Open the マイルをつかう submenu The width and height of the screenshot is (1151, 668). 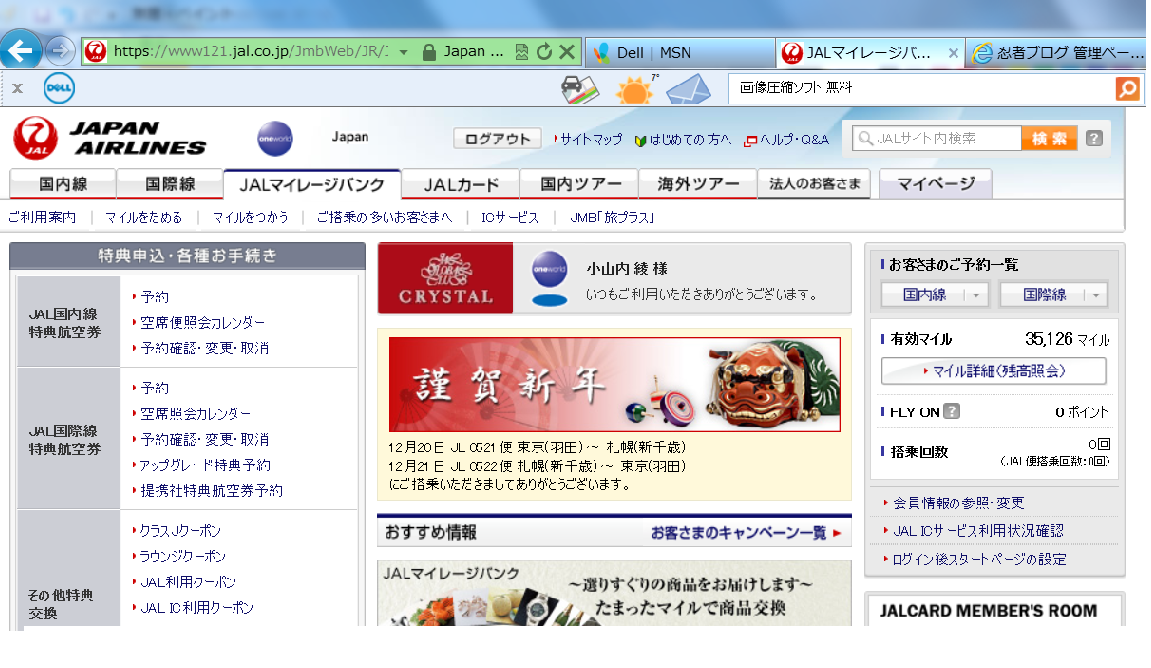coord(250,217)
